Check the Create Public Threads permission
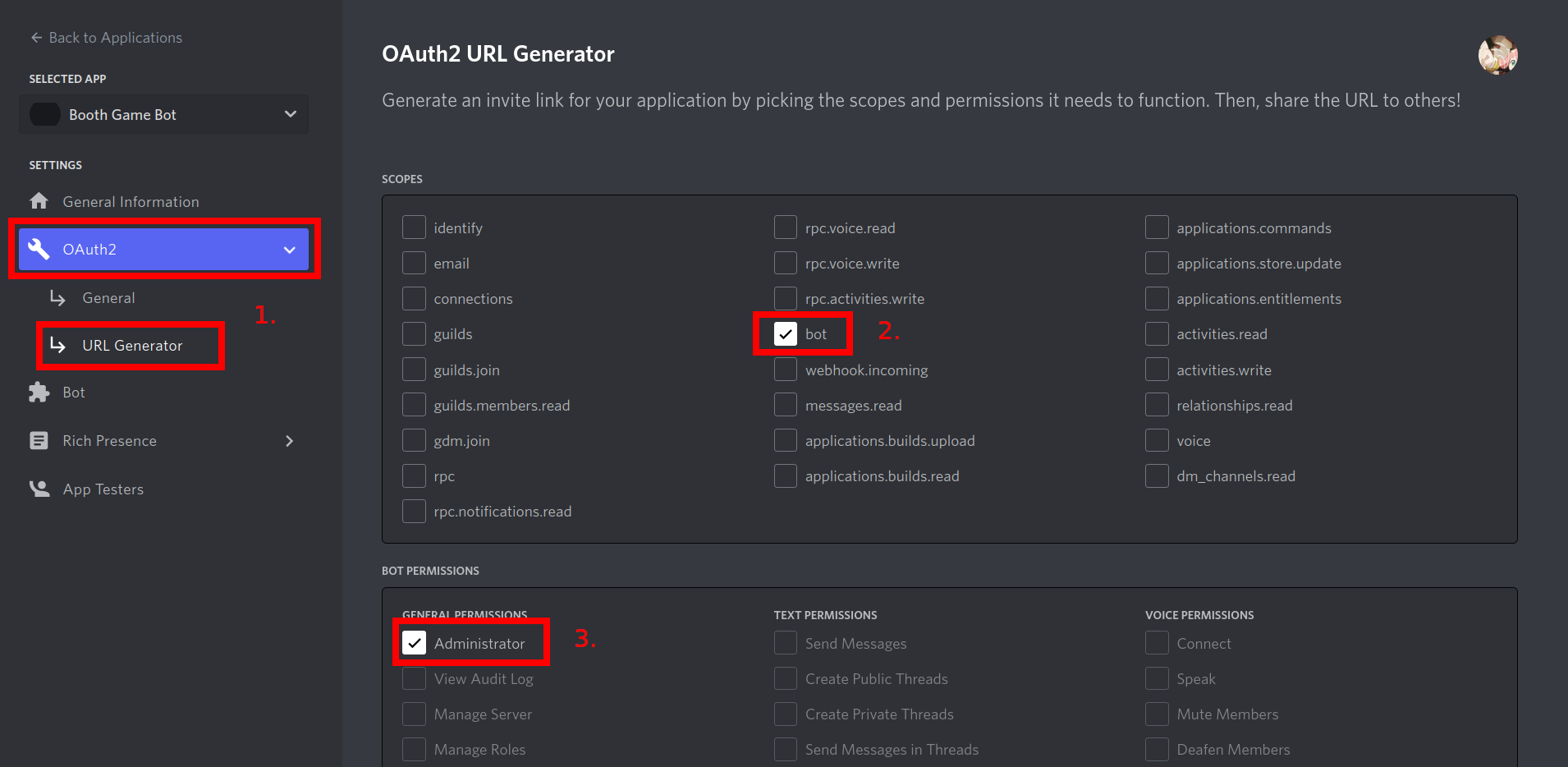Viewport: 1568px width, 767px height. (x=786, y=678)
